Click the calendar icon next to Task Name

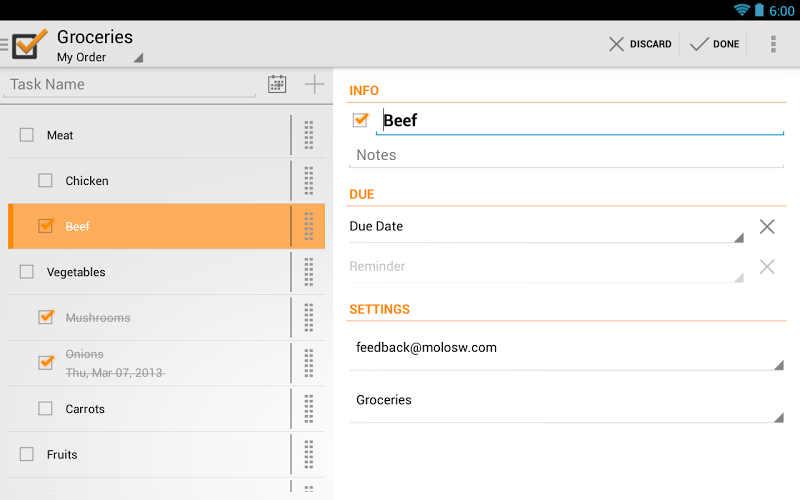point(277,84)
